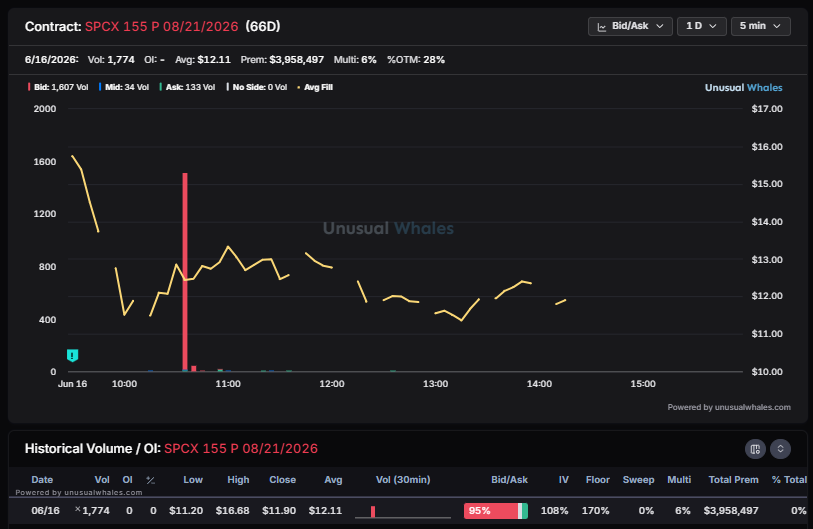The width and height of the screenshot is (813, 529).
Task: Toggle the Bid volume legend series
Action: tap(58, 87)
